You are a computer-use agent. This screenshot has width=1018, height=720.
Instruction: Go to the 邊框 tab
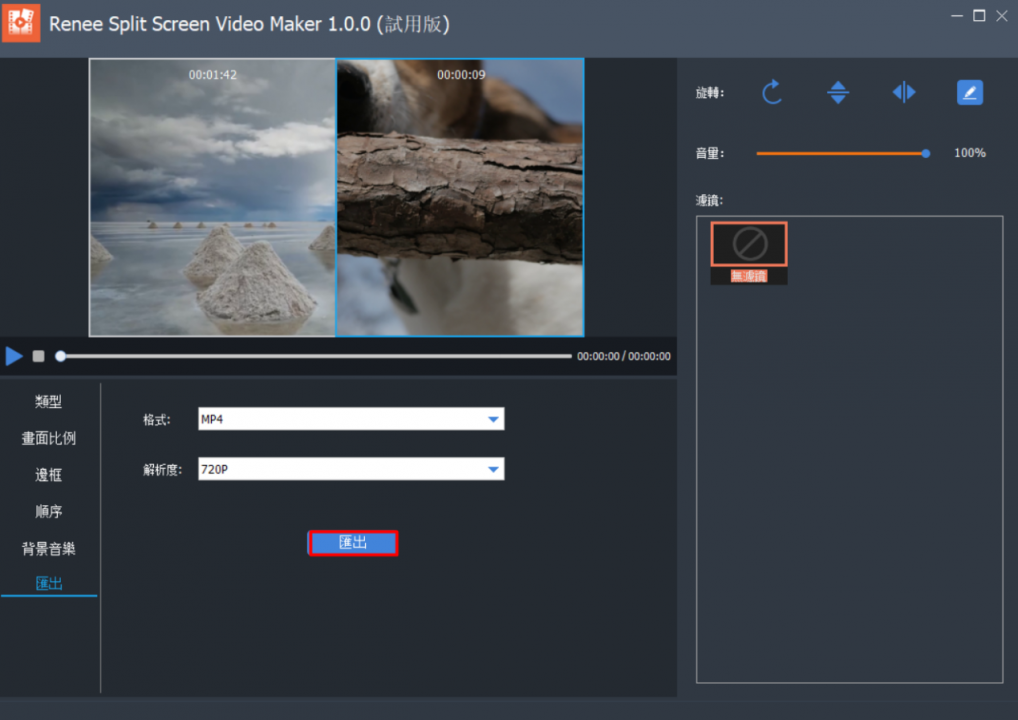click(49, 475)
